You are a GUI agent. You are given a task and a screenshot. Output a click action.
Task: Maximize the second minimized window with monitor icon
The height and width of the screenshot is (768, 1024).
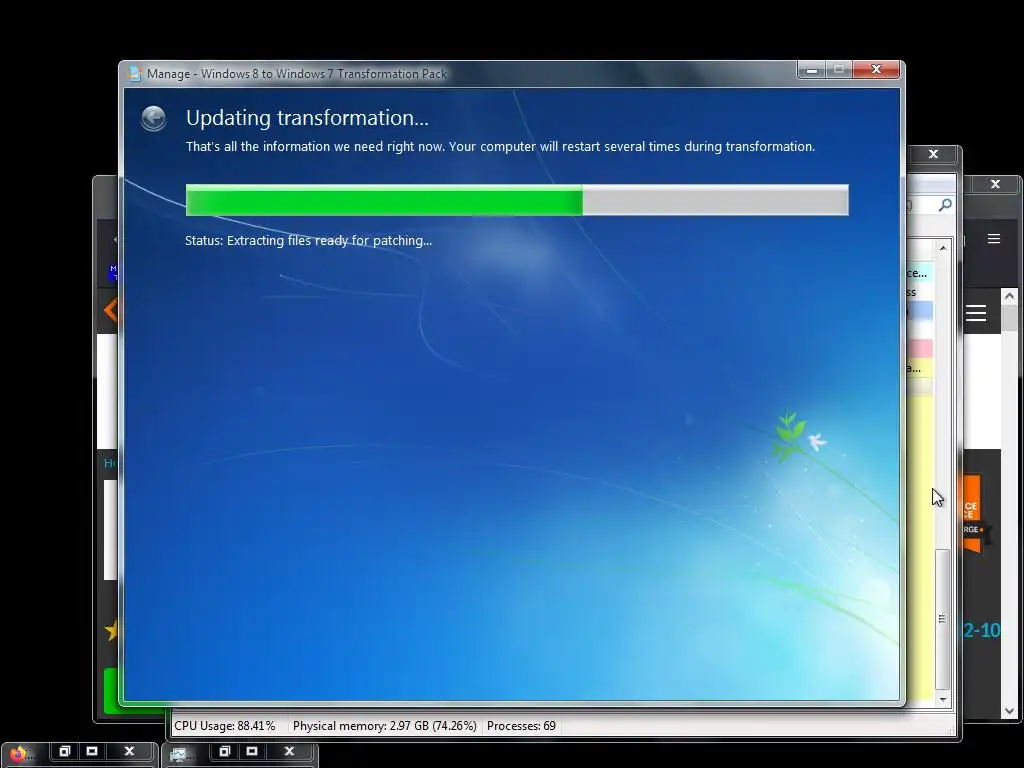tap(252, 751)
